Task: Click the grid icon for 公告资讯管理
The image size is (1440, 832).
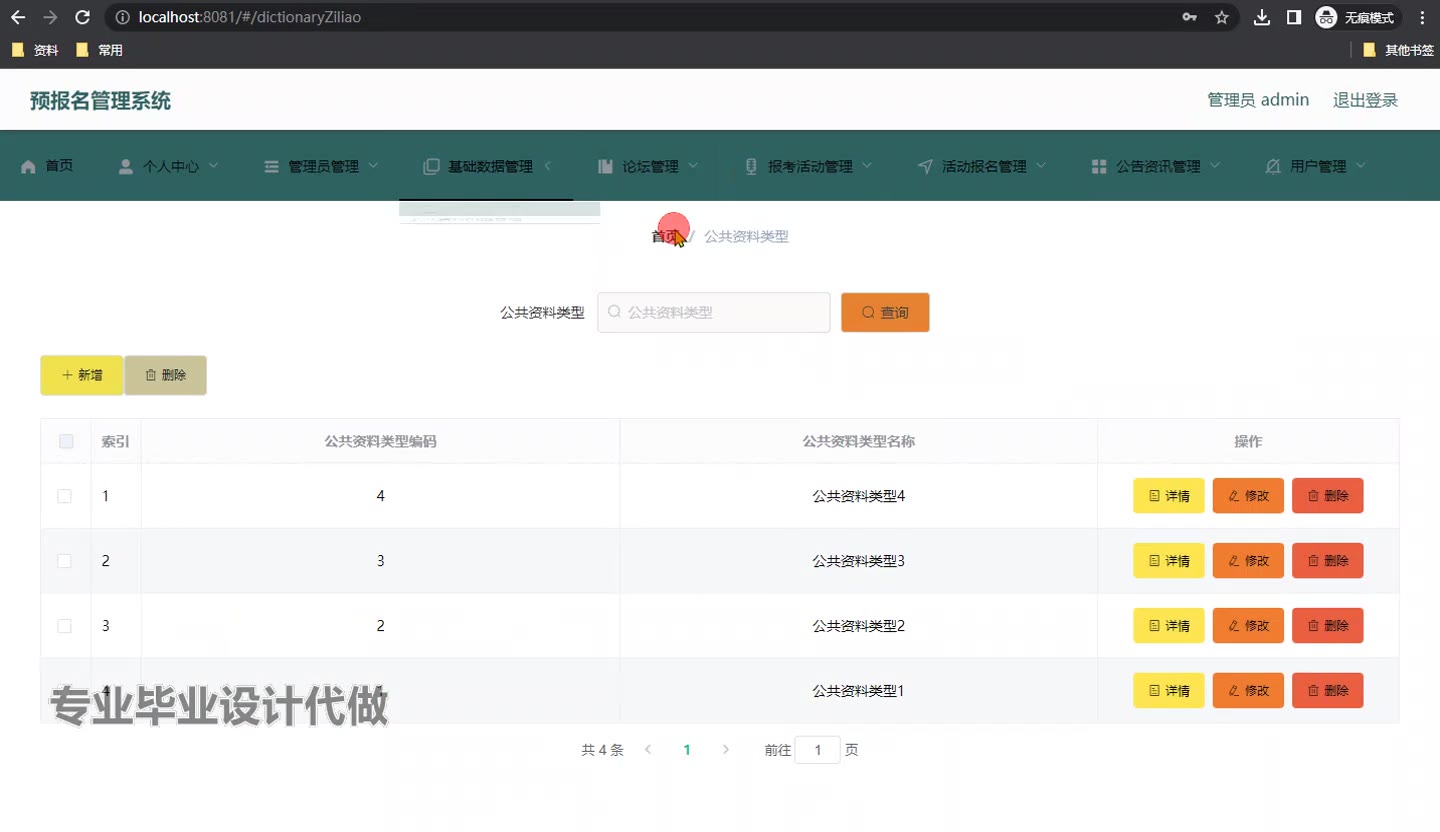Action: pos(1099,167)
